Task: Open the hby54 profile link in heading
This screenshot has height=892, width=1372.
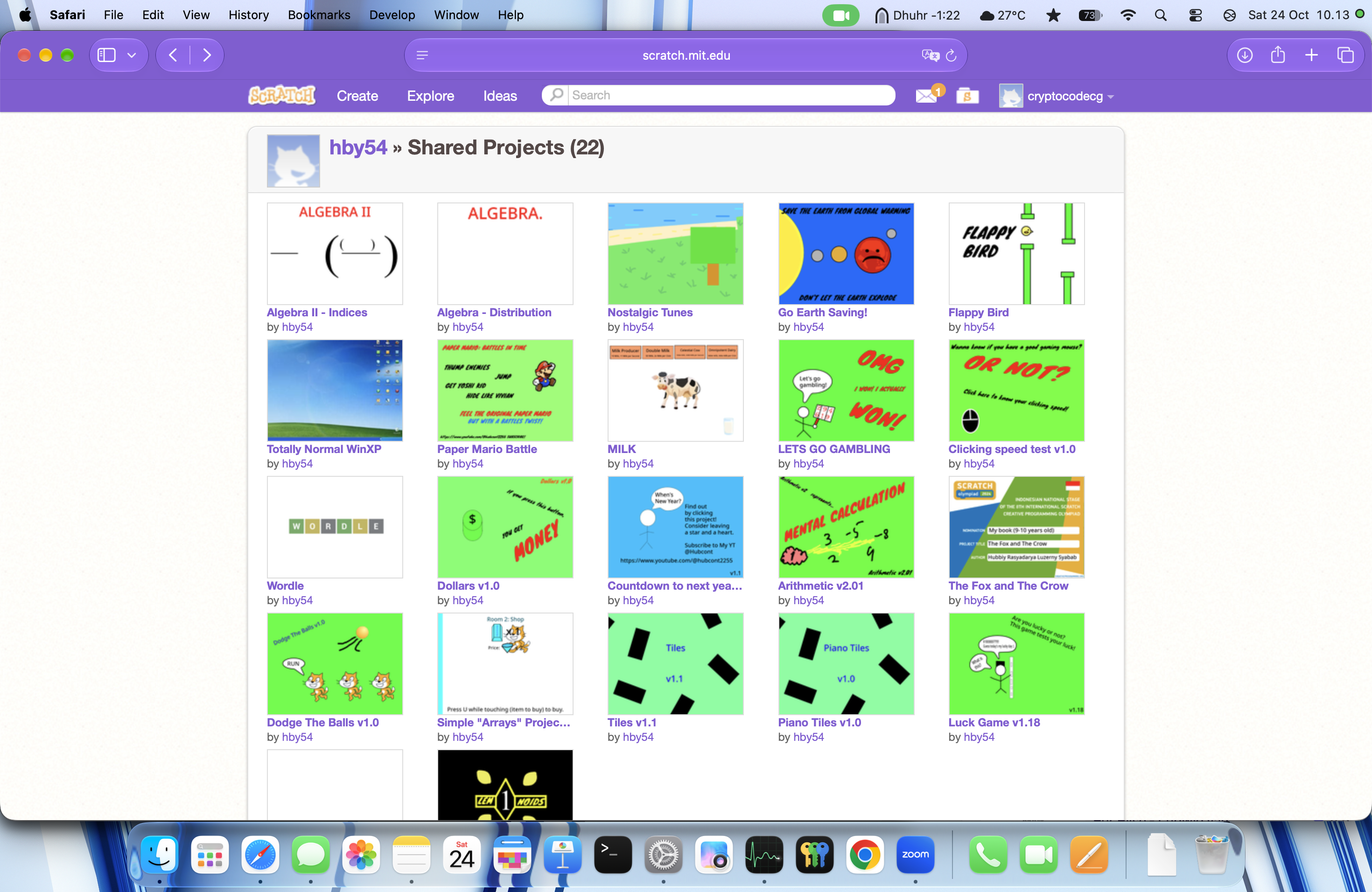Action: point(358,147)
